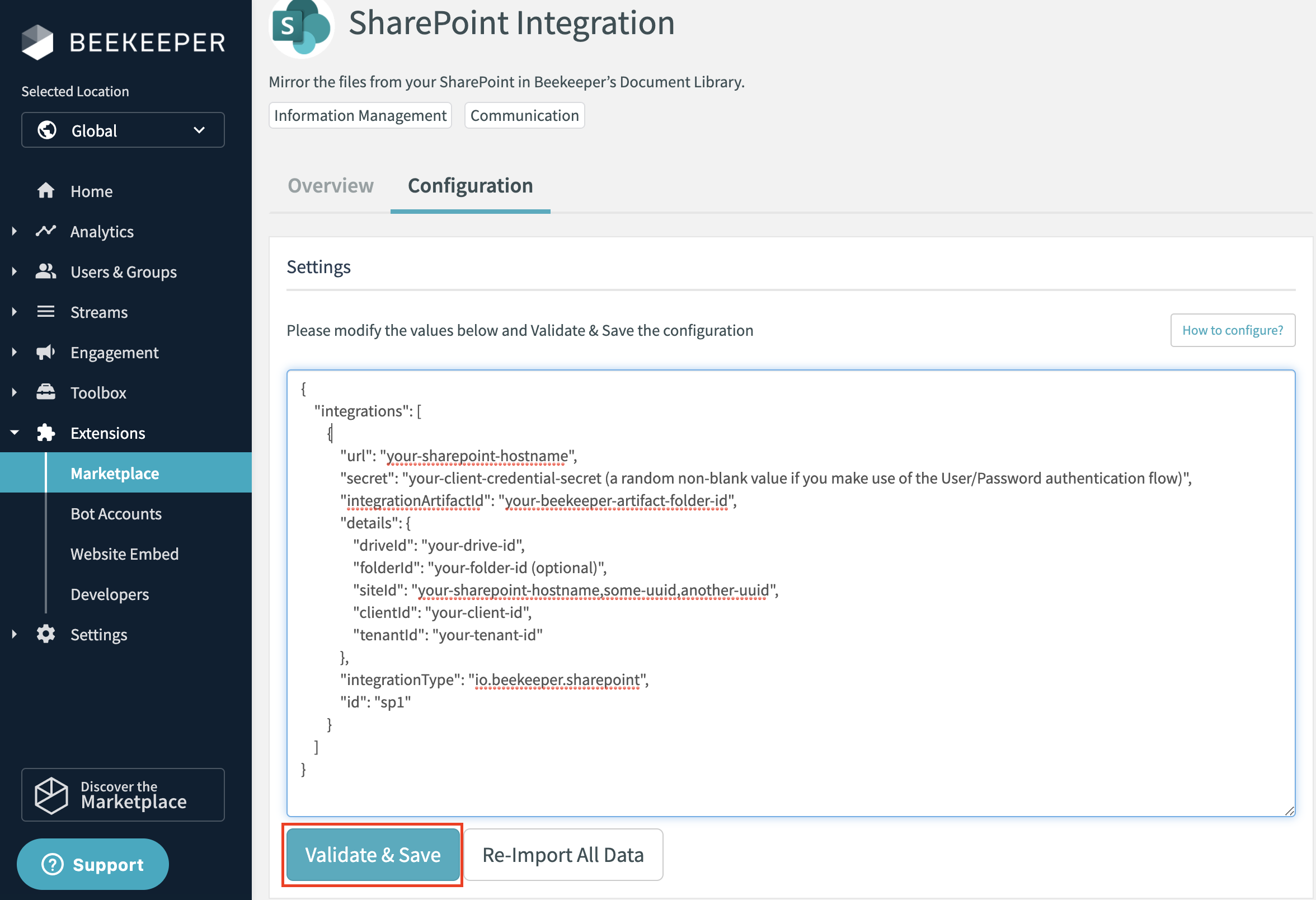Click the Analytics chart icon

coord(46,231)
